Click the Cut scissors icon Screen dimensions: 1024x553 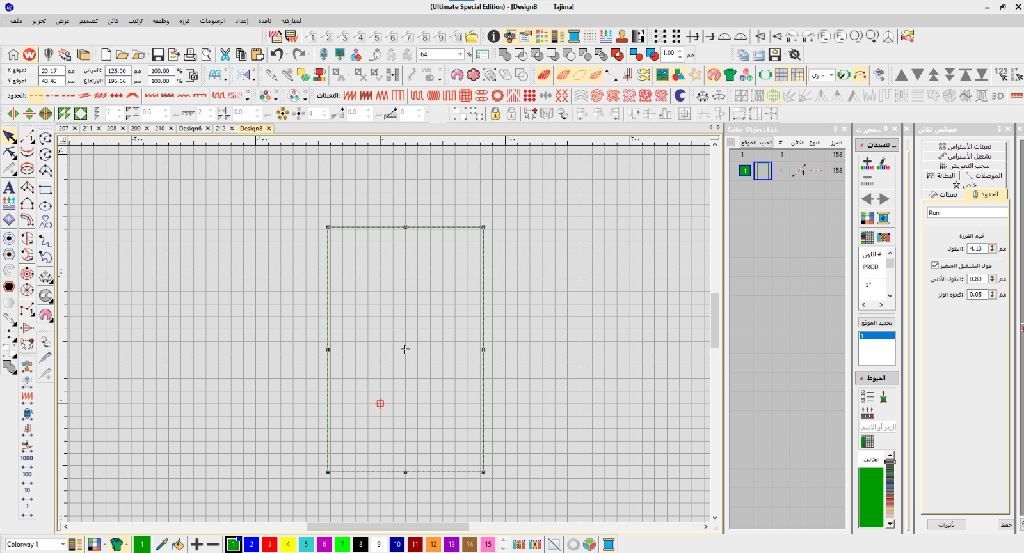point(225,55)
